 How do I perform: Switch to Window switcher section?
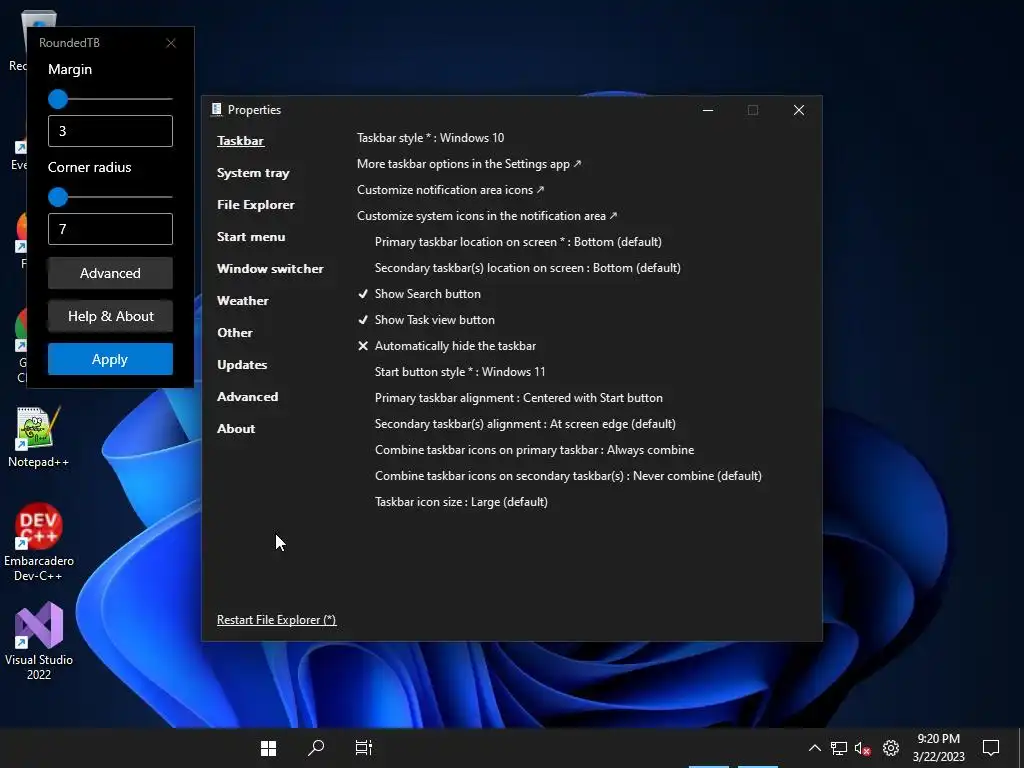pyautogui.click(x=270, y=268)
